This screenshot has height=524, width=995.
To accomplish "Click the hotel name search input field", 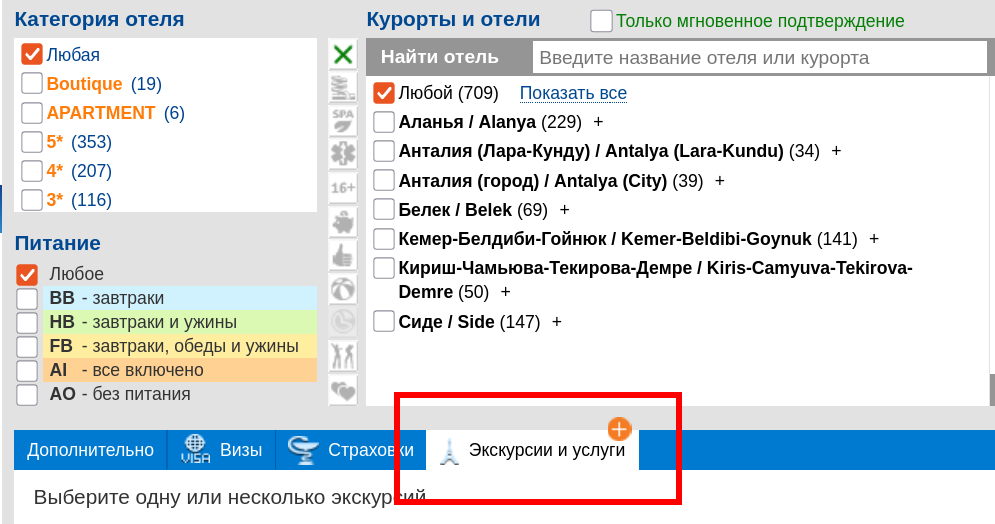I will click(760, 58).
